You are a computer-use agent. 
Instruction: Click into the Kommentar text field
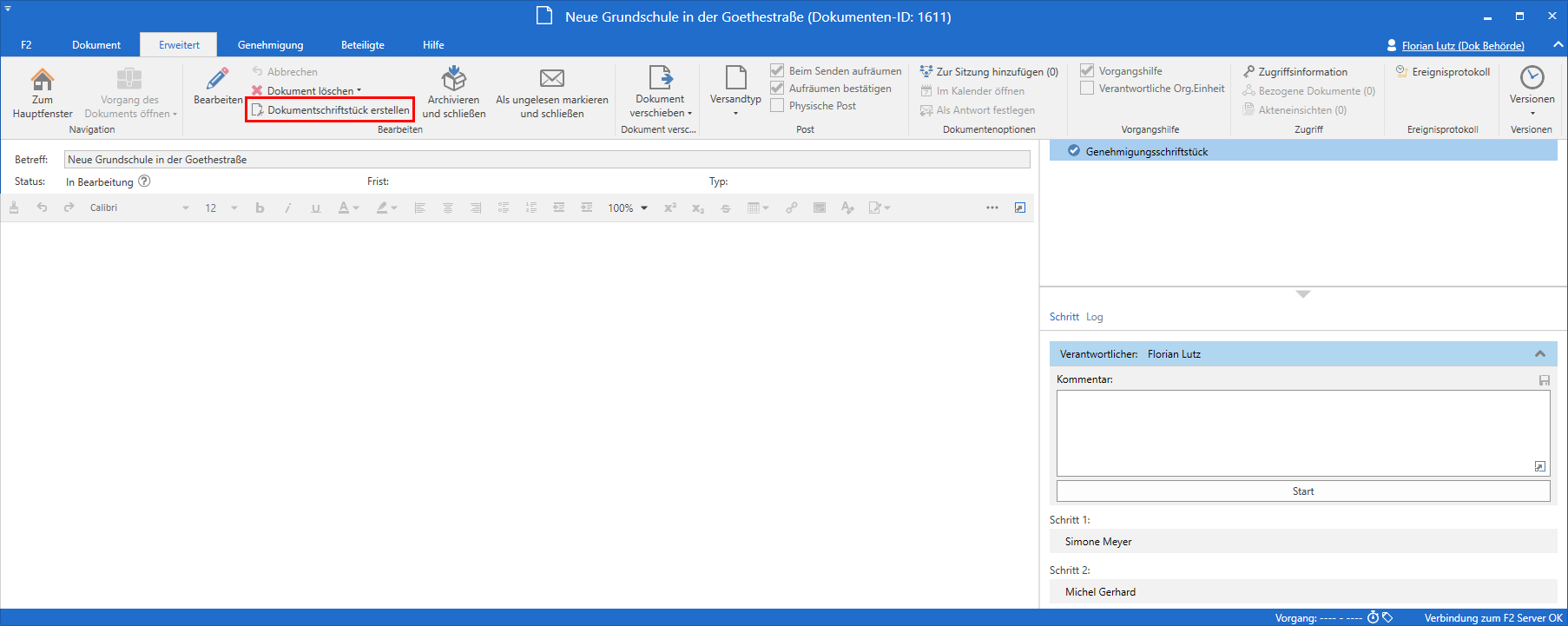point(1302,432)
